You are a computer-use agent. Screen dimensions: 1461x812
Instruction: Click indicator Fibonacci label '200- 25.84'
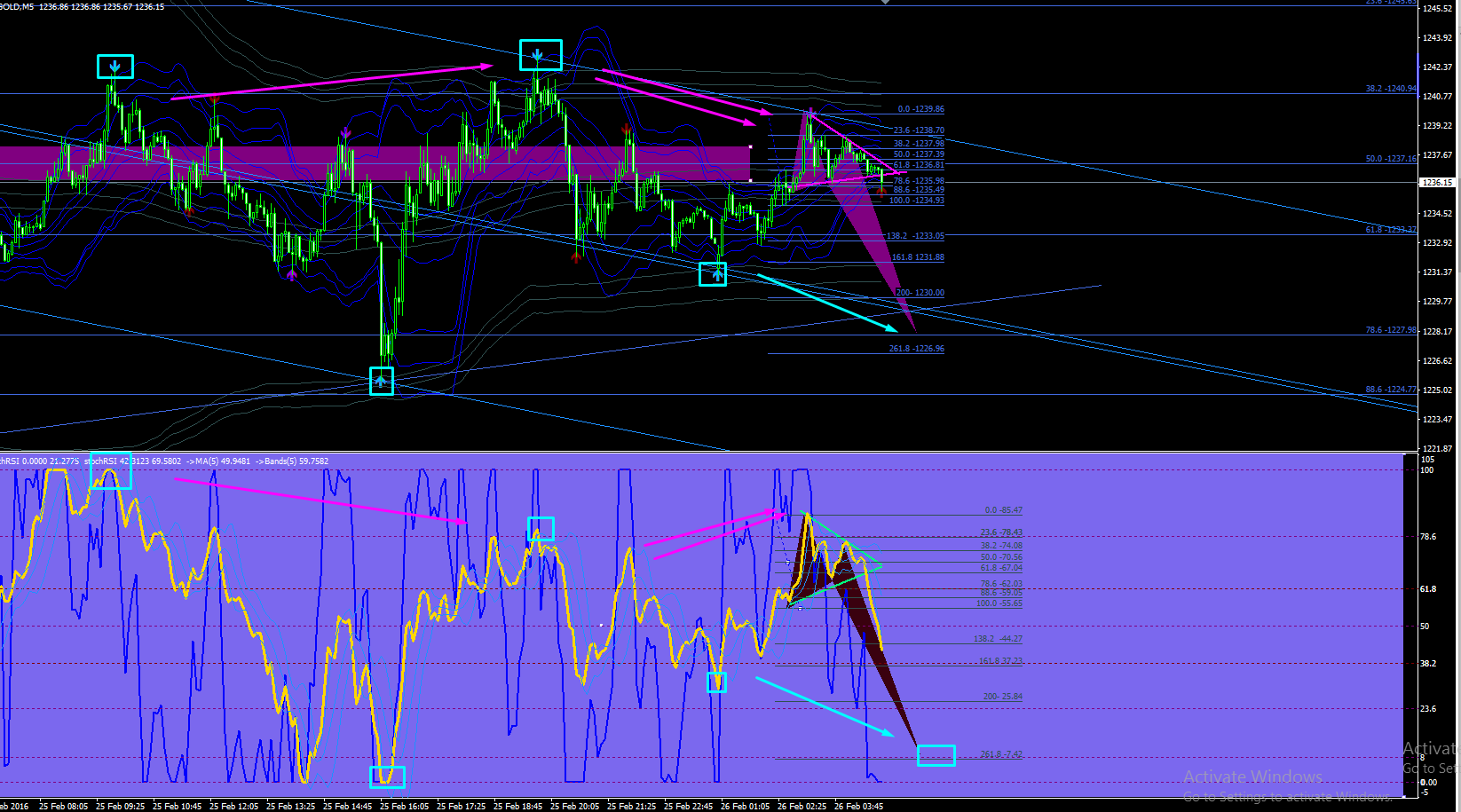(x=1003, y=697)
